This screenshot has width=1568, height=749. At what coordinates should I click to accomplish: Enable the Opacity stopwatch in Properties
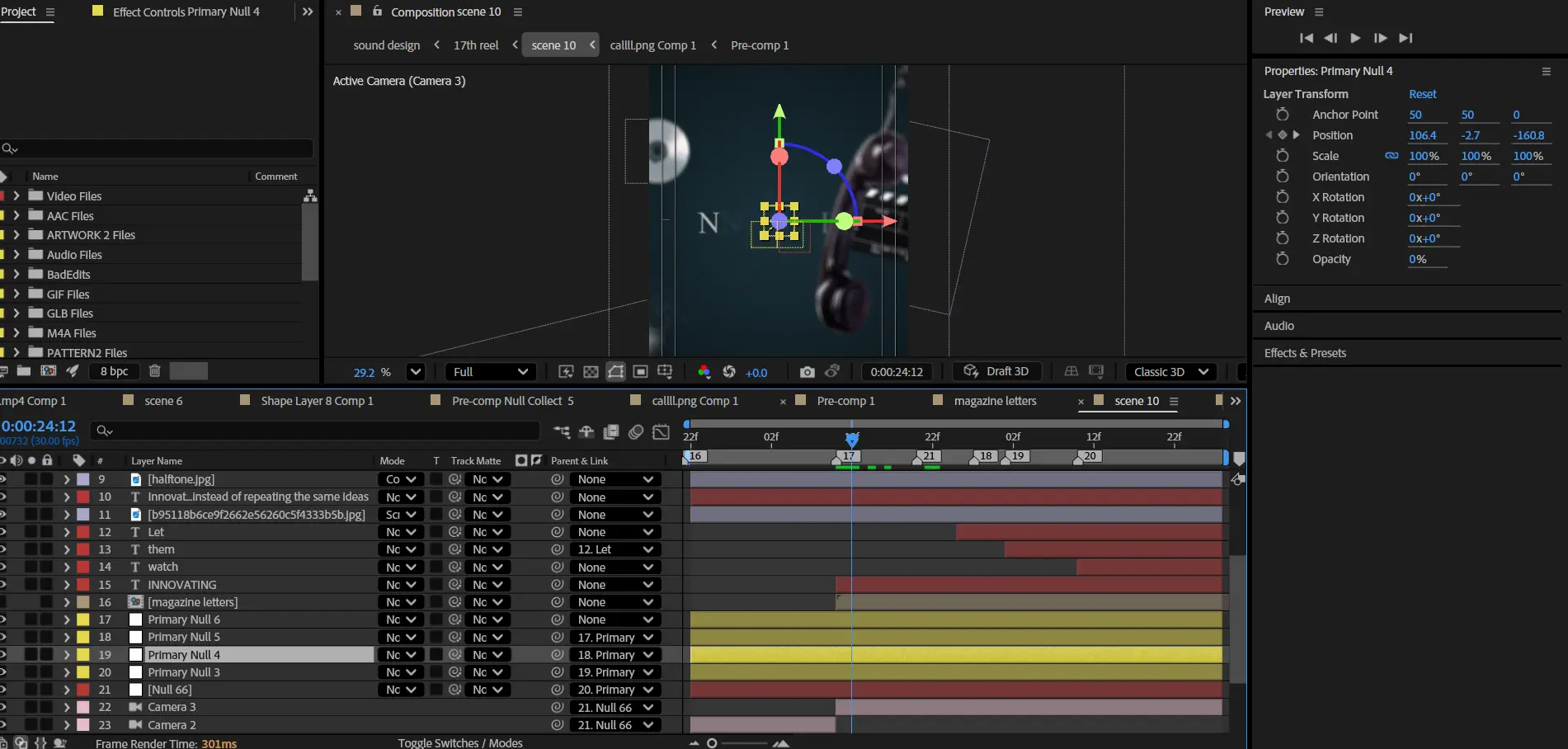[x=1282, y=259]
